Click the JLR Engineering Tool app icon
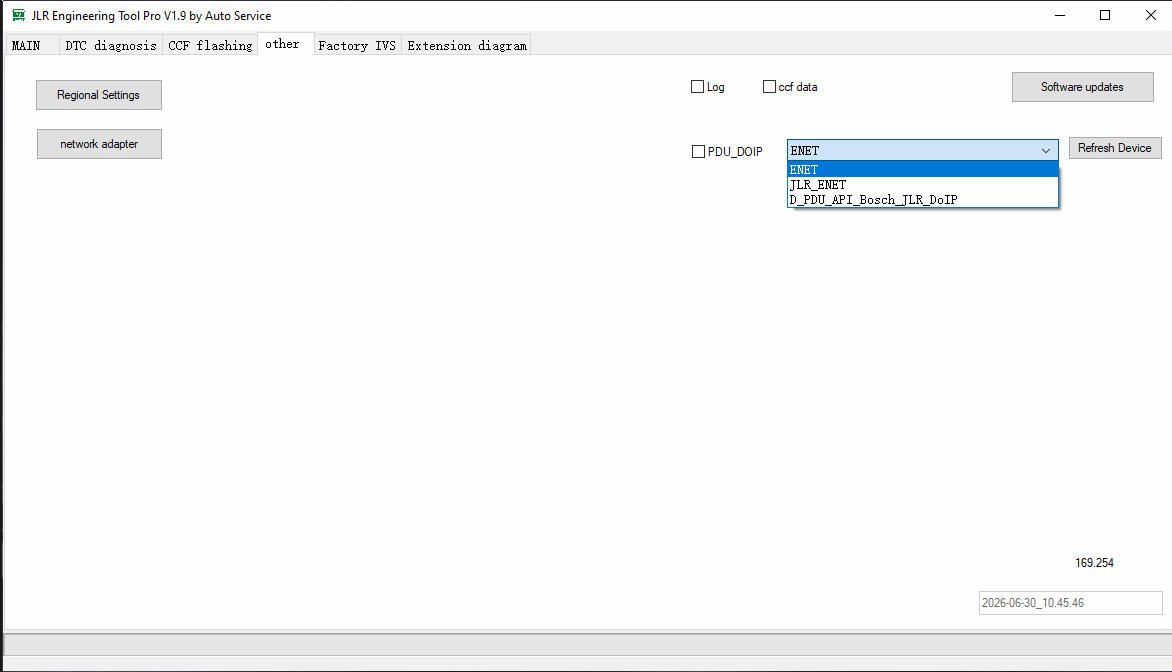This screenshot has height=672, width=1172. tap(19, 15)
